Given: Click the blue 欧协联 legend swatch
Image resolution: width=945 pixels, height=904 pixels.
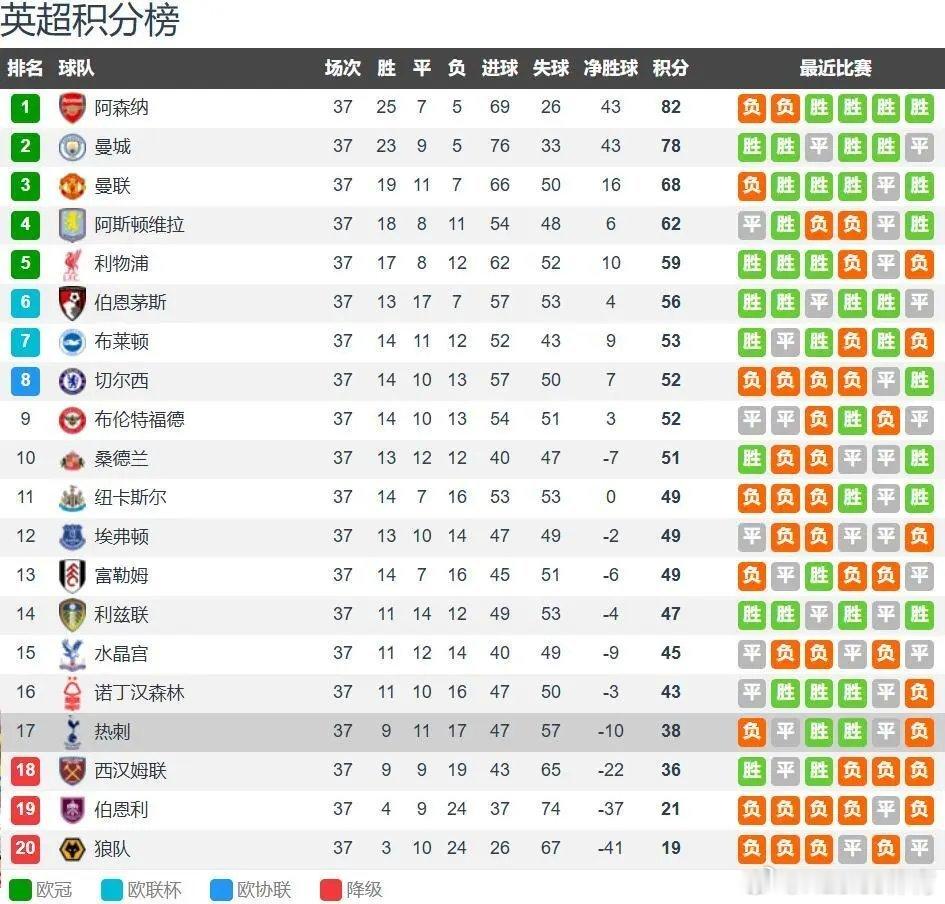Looking at the screenshot, I should 221,890.
